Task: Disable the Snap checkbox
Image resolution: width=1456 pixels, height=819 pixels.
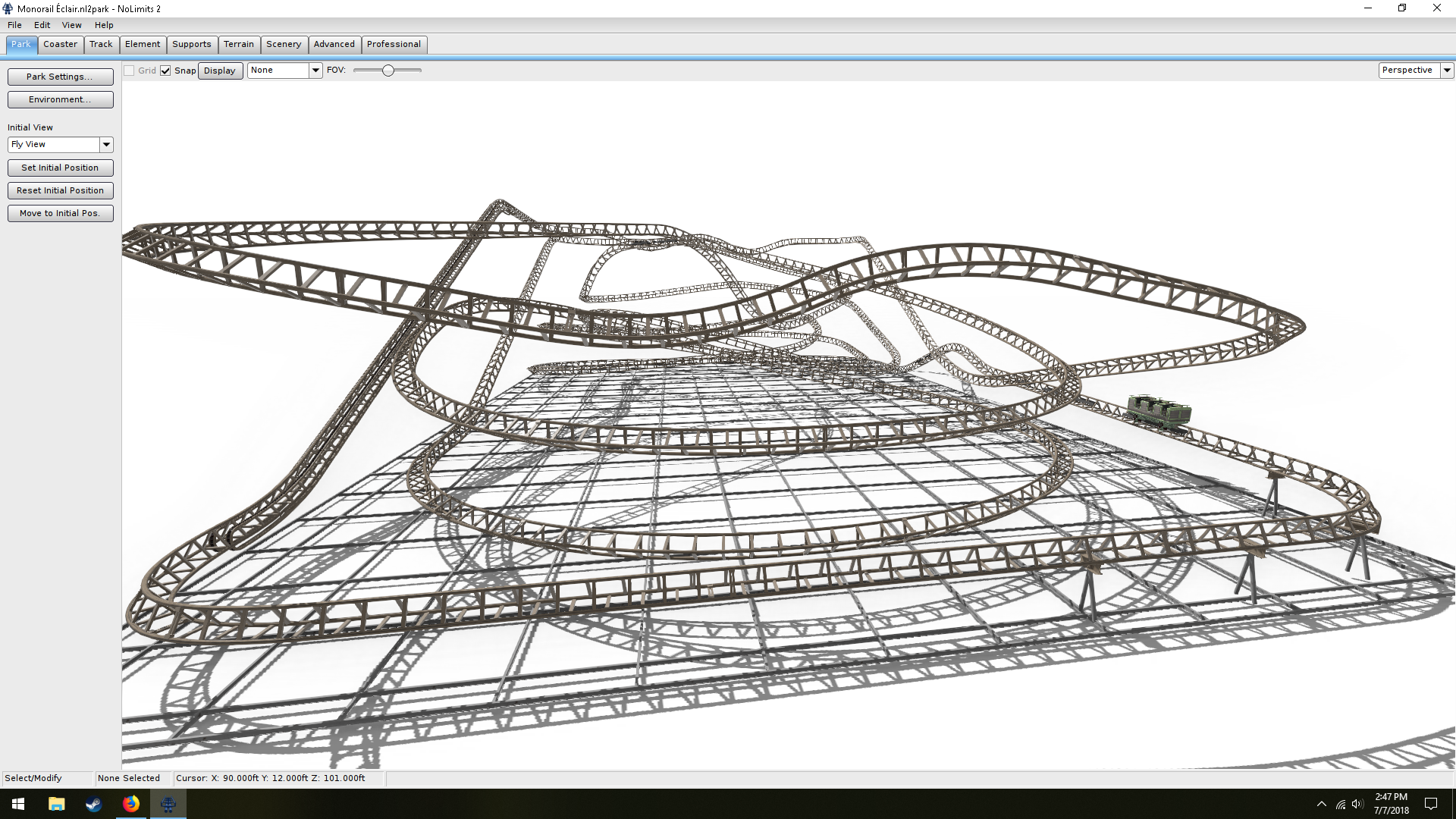Action: [165, 71]
